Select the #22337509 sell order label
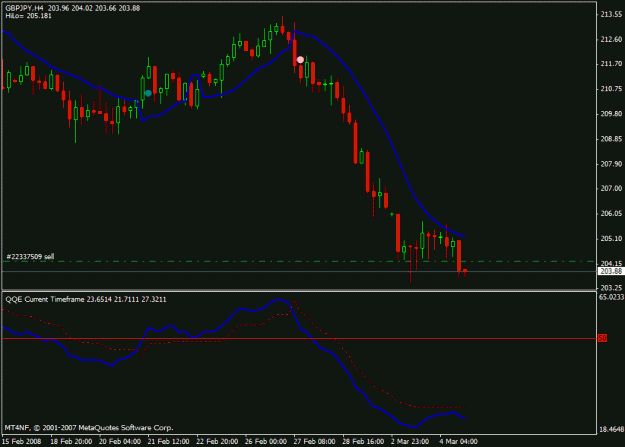 (30, 256)
